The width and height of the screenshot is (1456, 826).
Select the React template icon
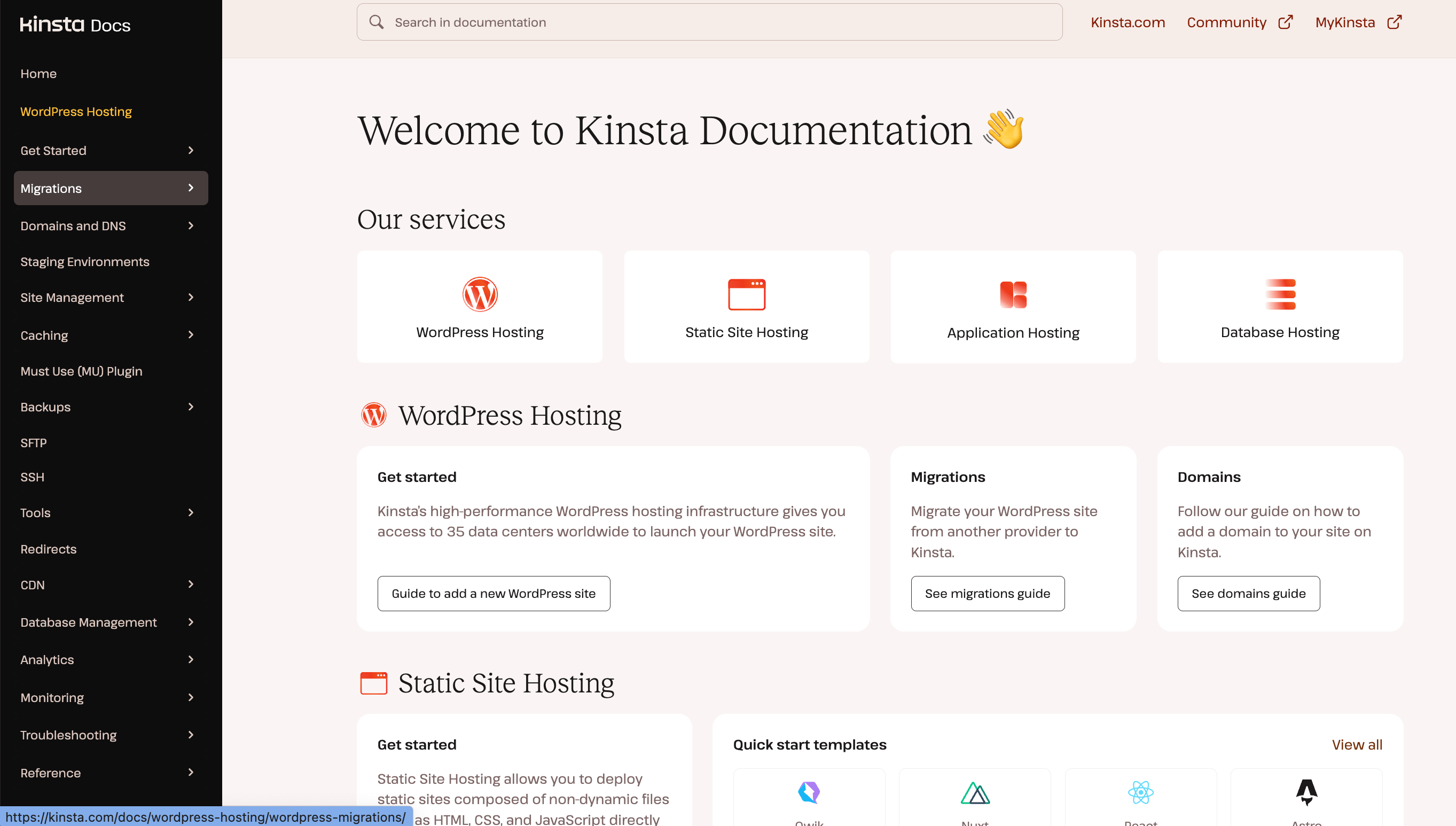1141,792
